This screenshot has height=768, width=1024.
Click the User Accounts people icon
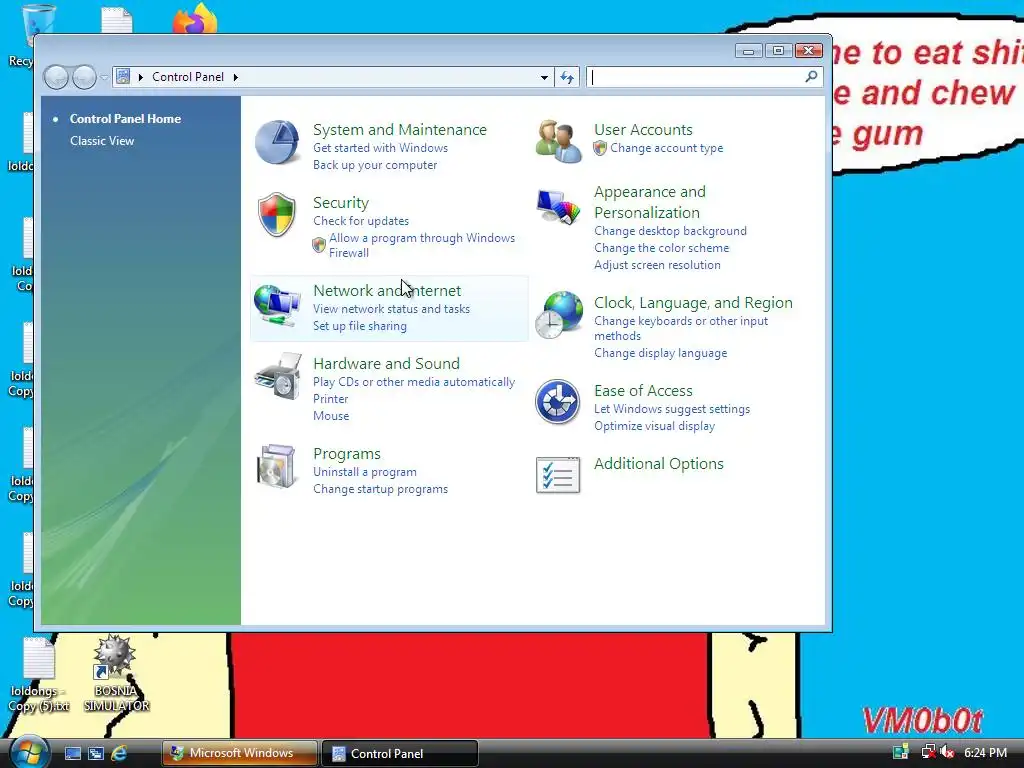coord(558,141)
